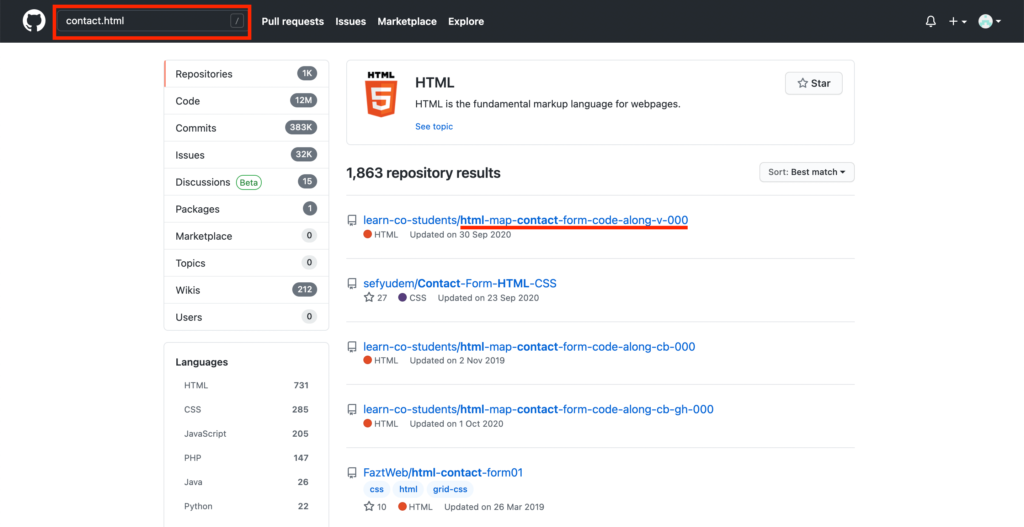Filter results by Java language
Viewport: 1024px width, 527px height.
coord(246,482)
